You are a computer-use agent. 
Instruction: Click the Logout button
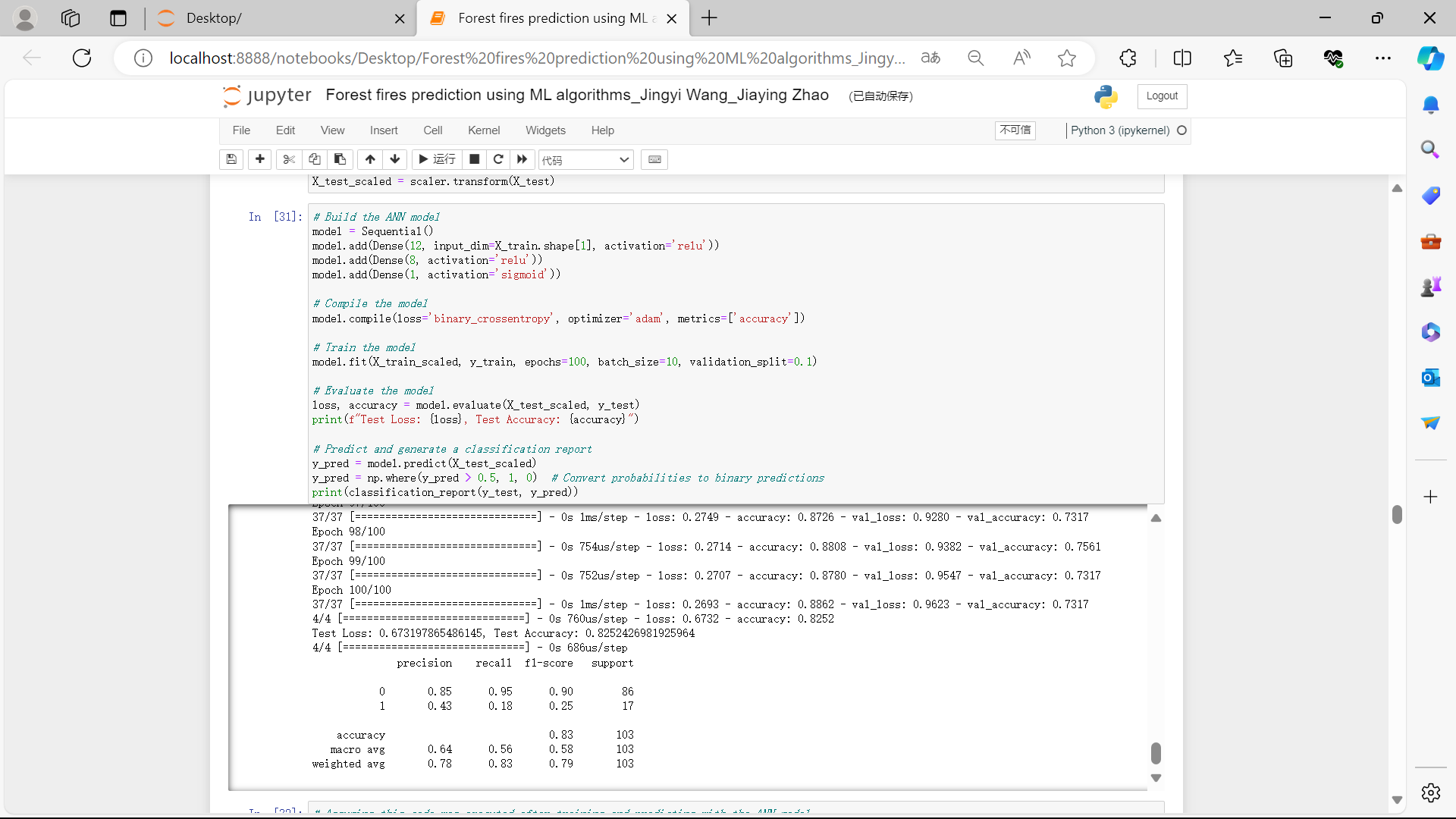(1162, 96)
